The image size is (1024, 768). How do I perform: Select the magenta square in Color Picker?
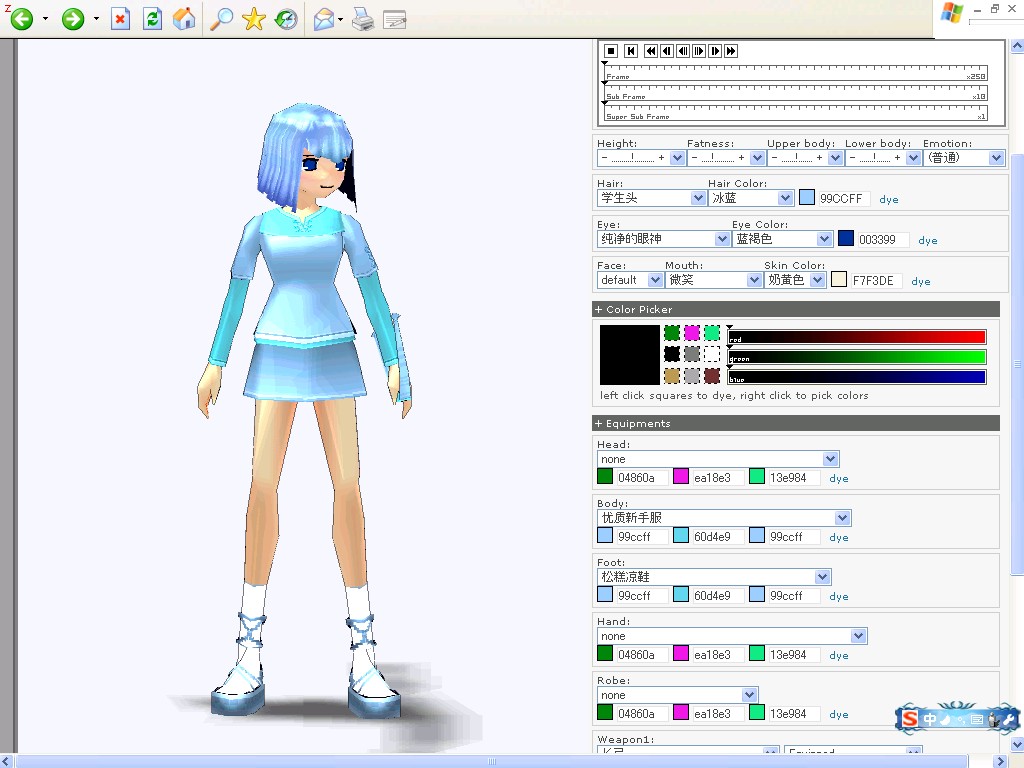(692, 333)
